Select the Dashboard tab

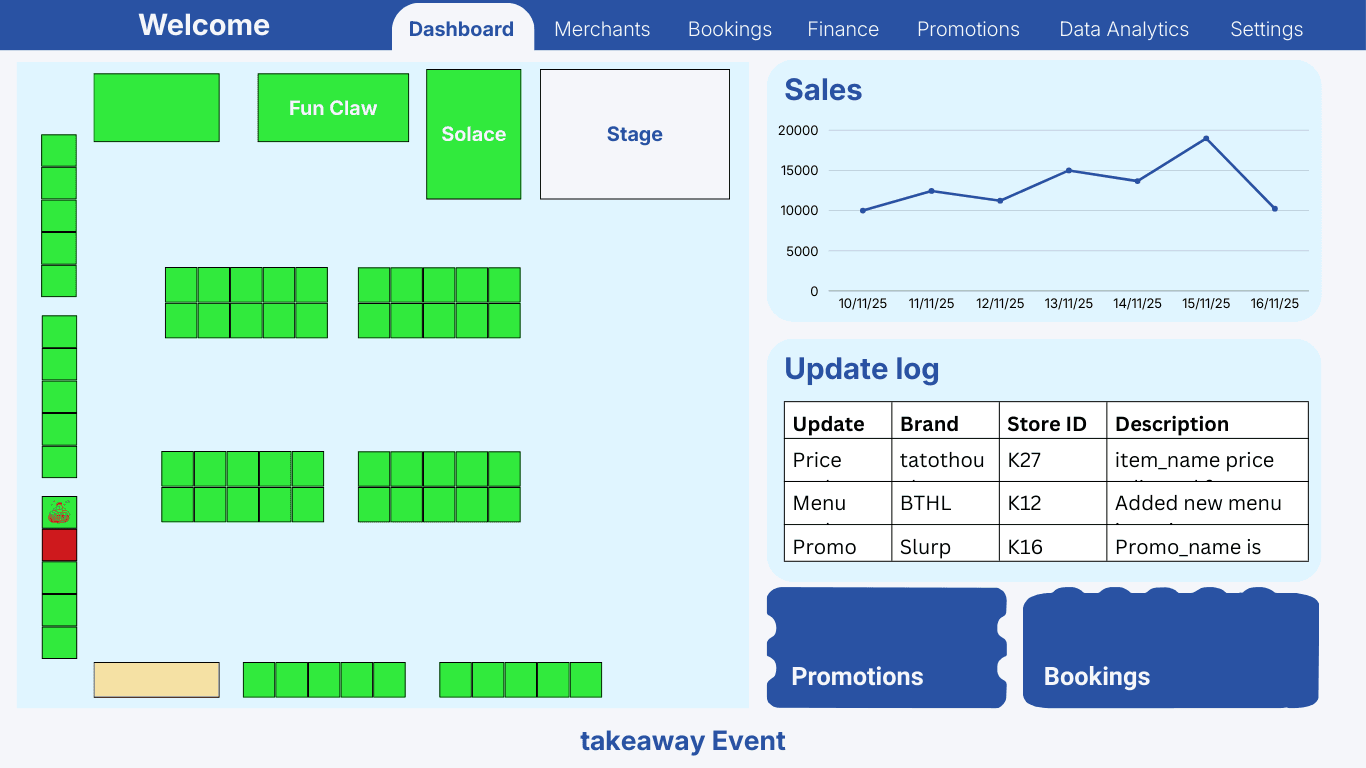pyautogui.click(x=461, y=29)
